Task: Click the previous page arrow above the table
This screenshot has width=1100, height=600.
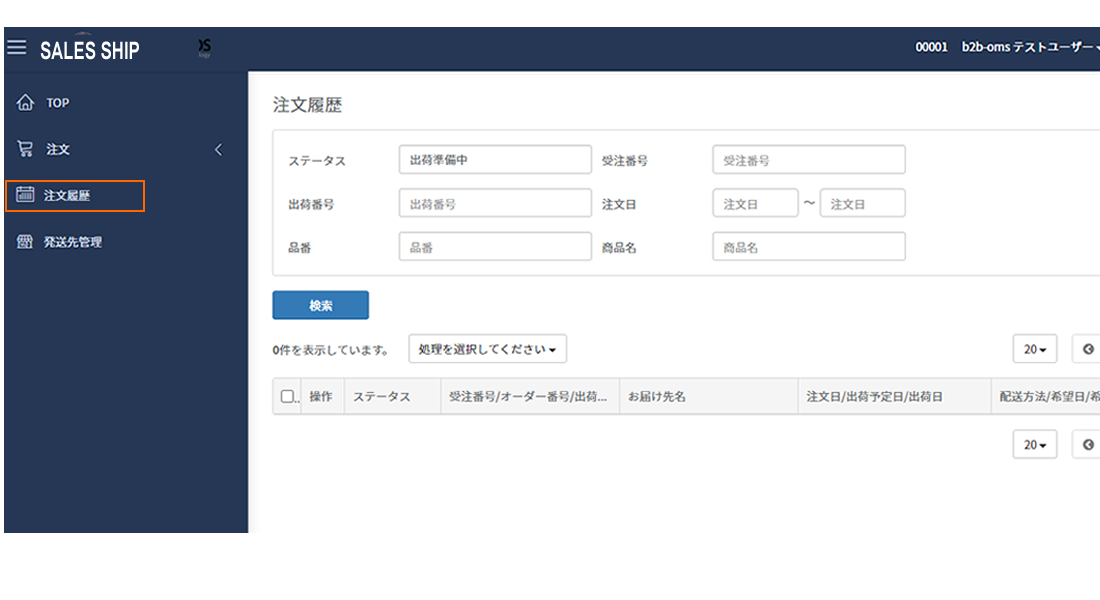Action: (1086, 348)
